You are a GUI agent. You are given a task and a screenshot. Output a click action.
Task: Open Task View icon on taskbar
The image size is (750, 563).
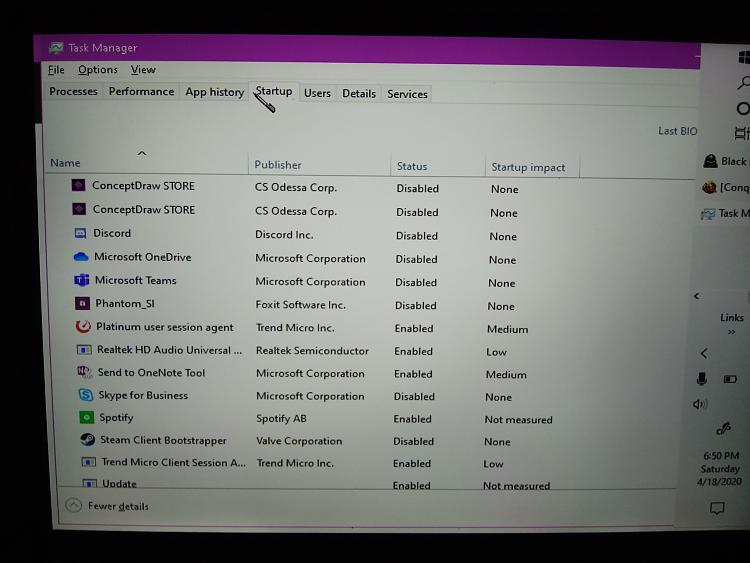(x=742, y=133)
